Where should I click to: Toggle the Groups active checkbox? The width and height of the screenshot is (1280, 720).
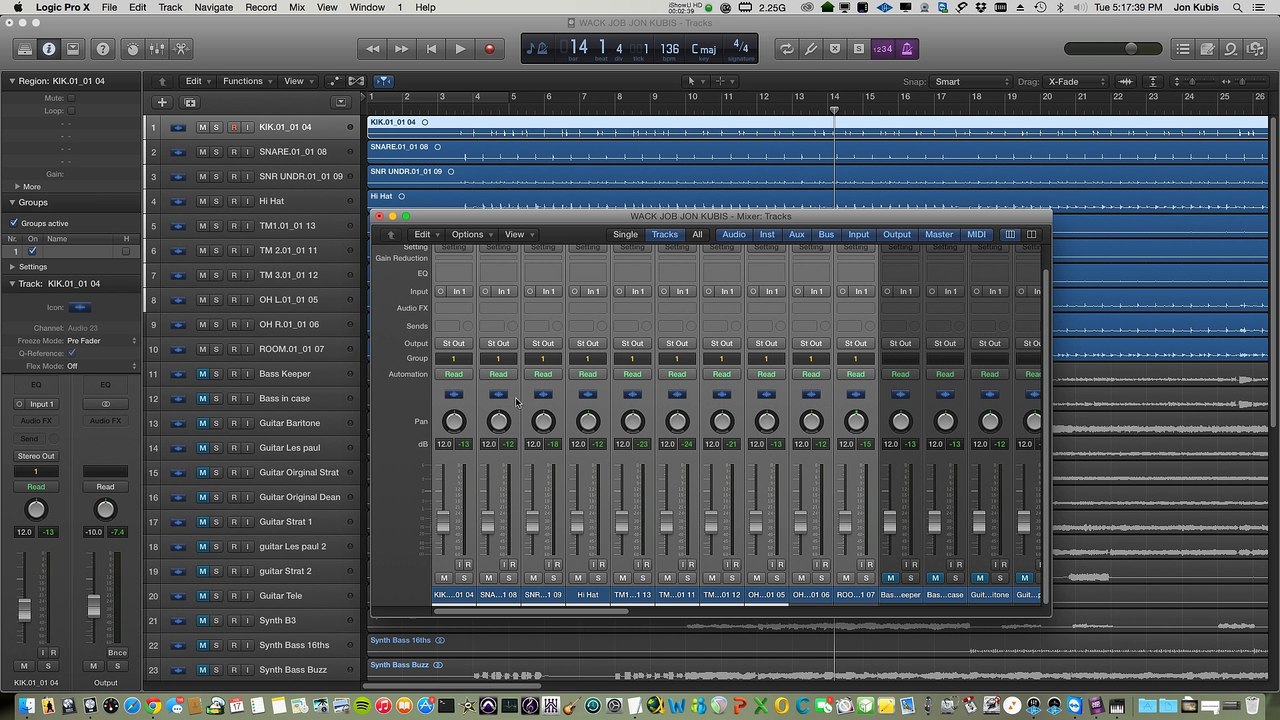(x=13, y=223)
